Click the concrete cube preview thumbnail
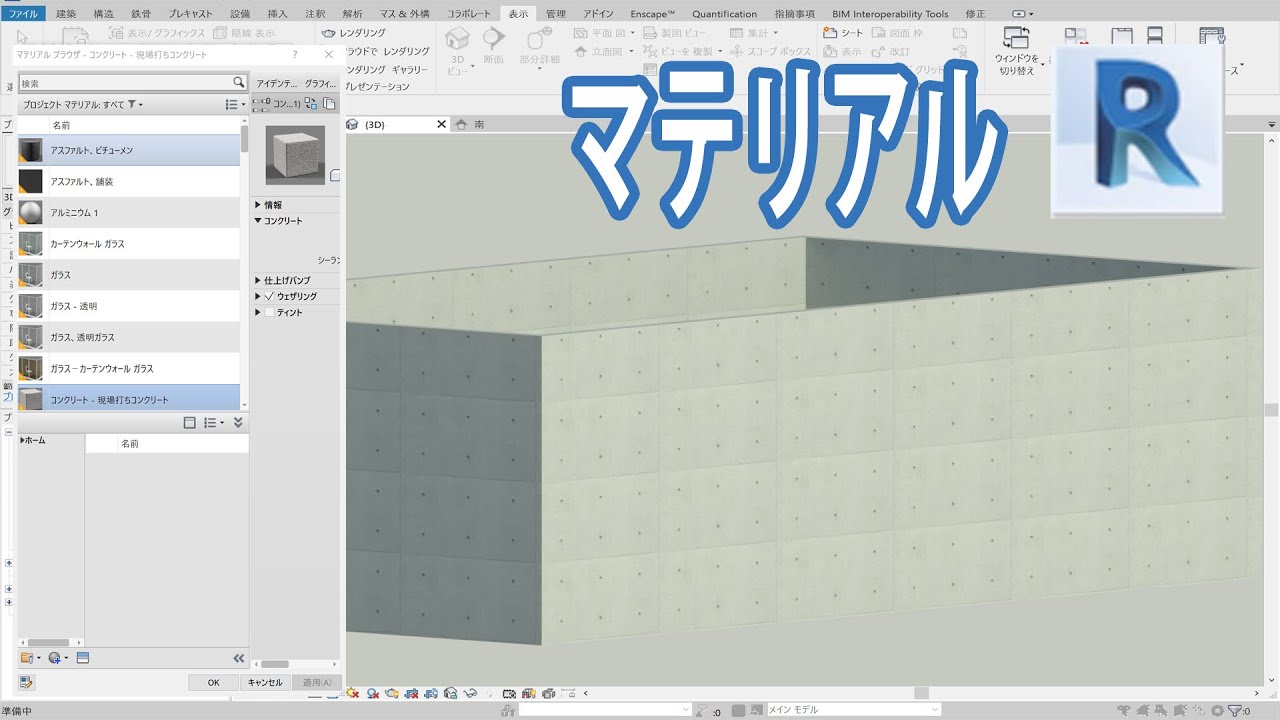The width and height of the screenshot is (1280, 720). pos(295,154)
